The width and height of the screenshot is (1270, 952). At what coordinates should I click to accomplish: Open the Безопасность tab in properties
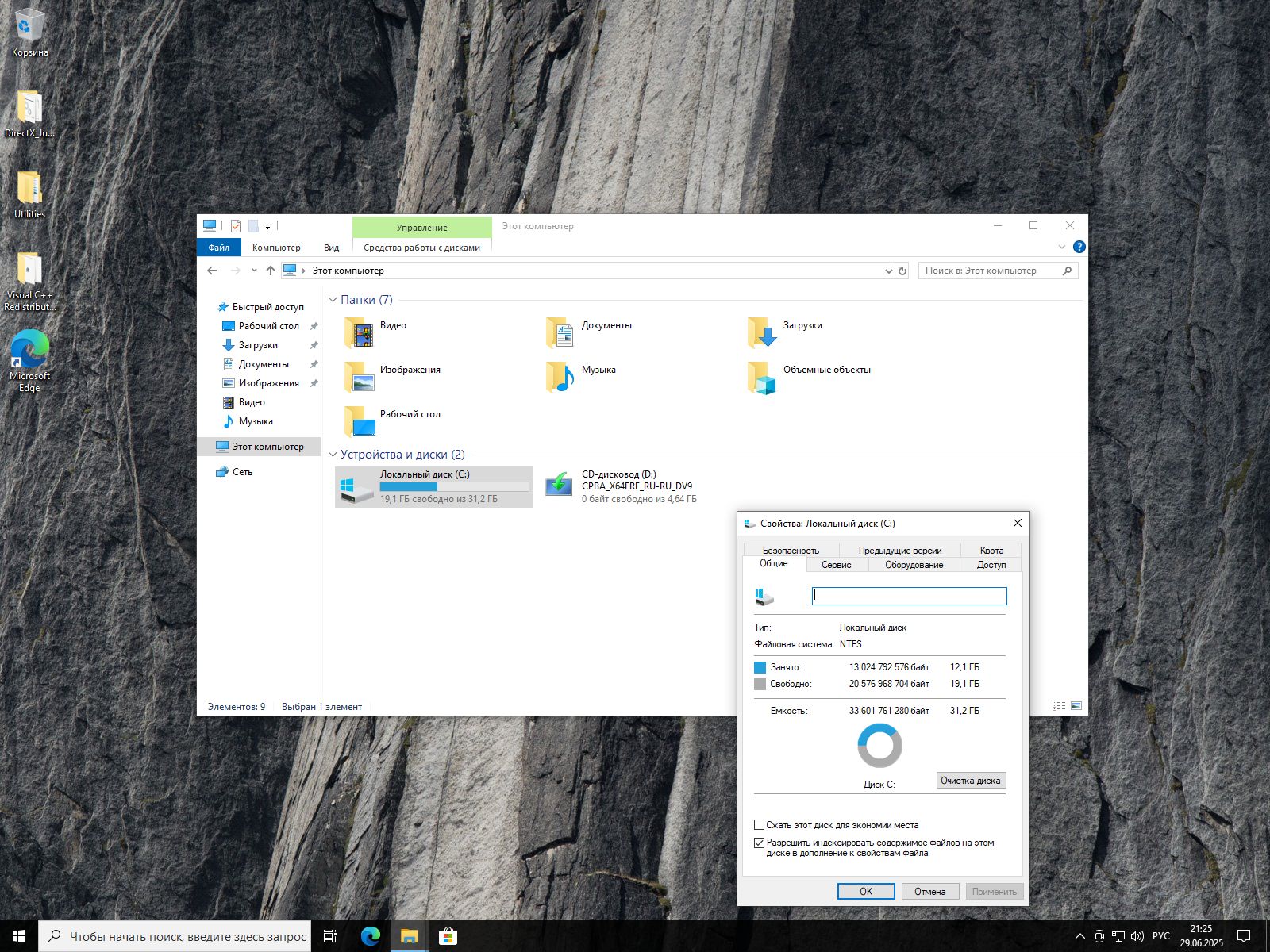pos(791,550)
